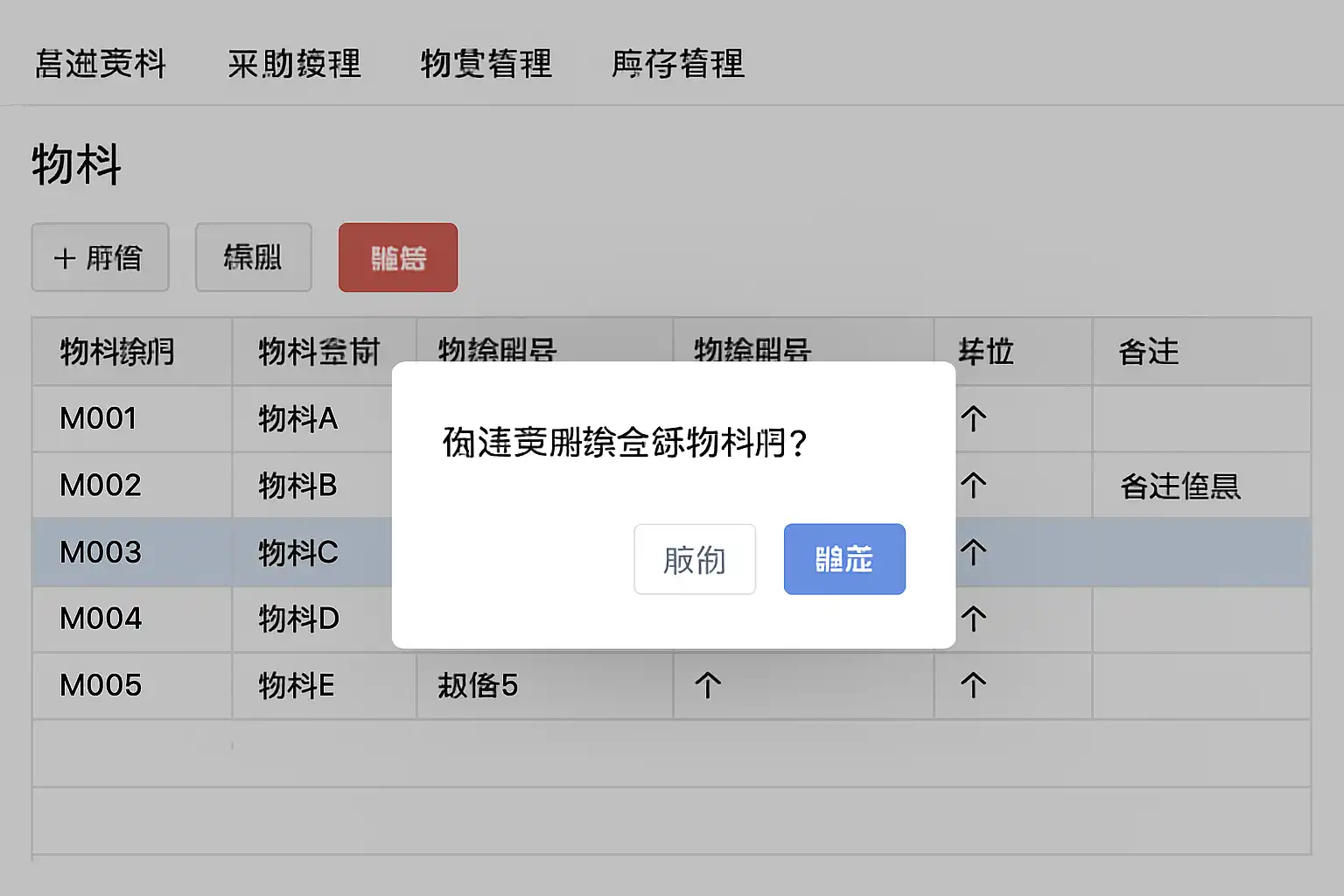The height and width of the screenshot is (896, 1344).
Task: Open the top menu item starting with 物
Action: (486, 64)
